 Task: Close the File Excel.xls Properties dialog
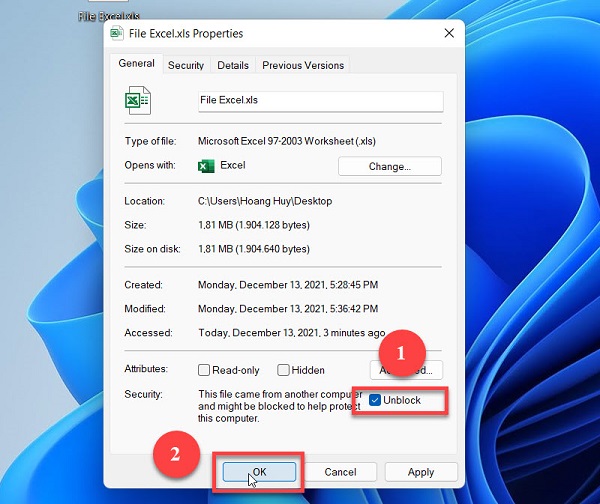pos(449,33)
